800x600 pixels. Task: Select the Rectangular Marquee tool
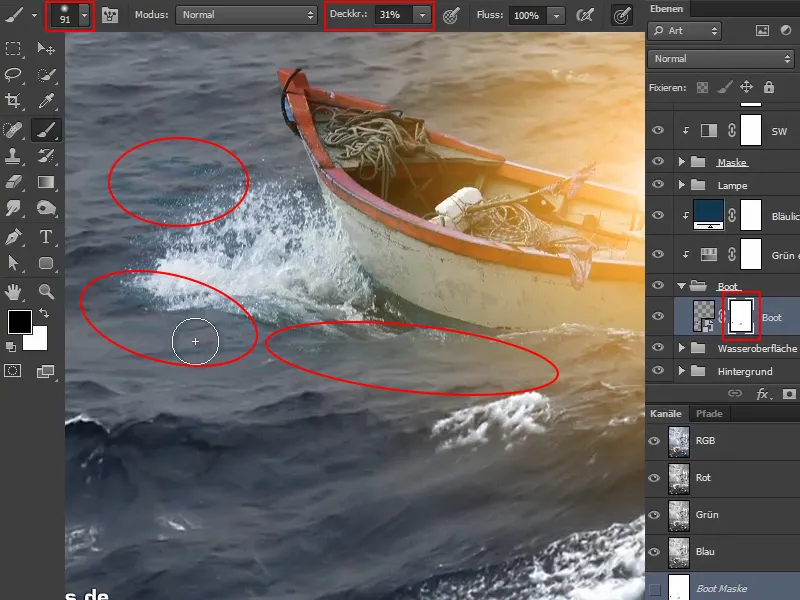13,48
